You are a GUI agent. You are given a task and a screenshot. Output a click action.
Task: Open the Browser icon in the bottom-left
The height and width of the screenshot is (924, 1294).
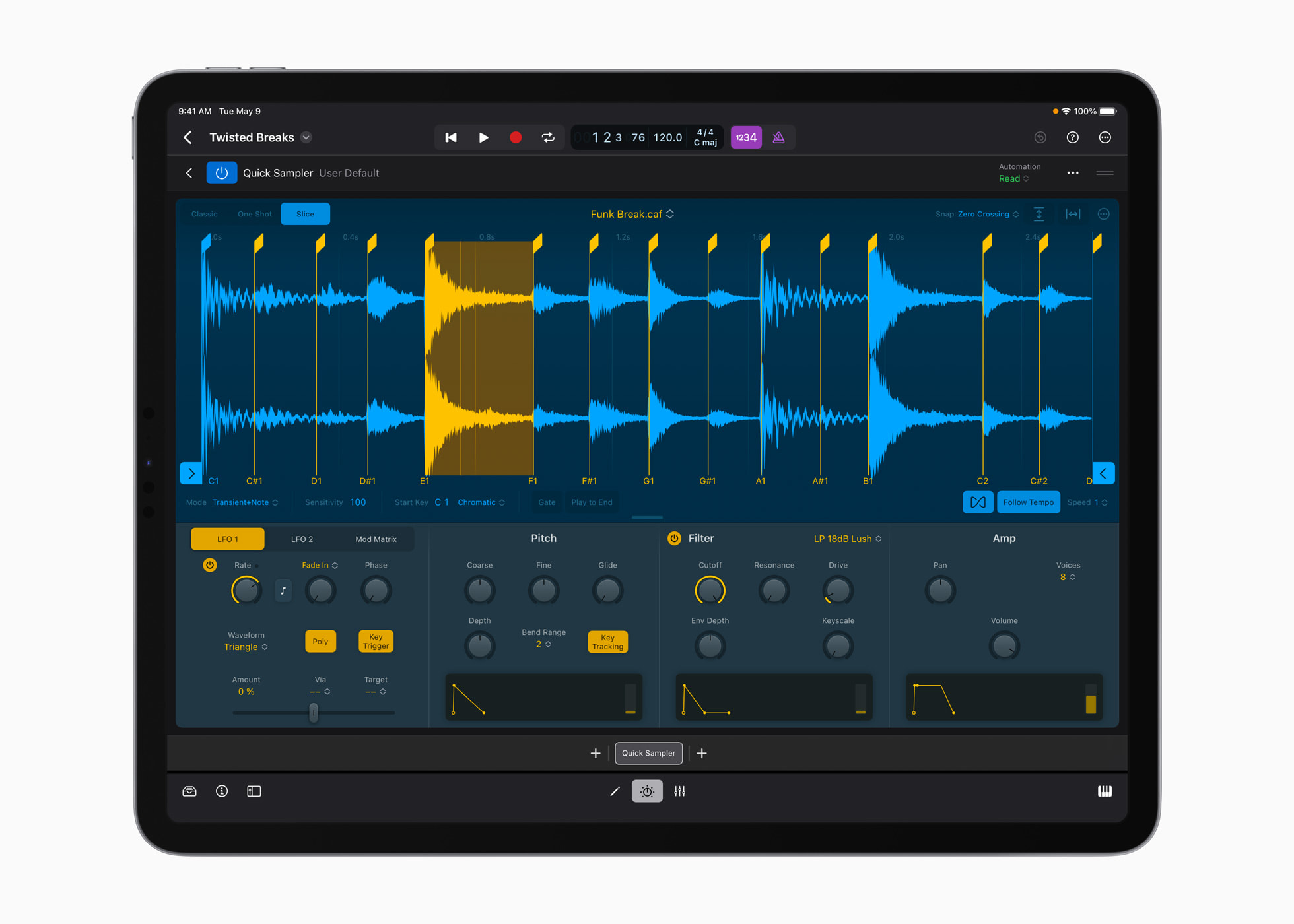tap(189, 791)
